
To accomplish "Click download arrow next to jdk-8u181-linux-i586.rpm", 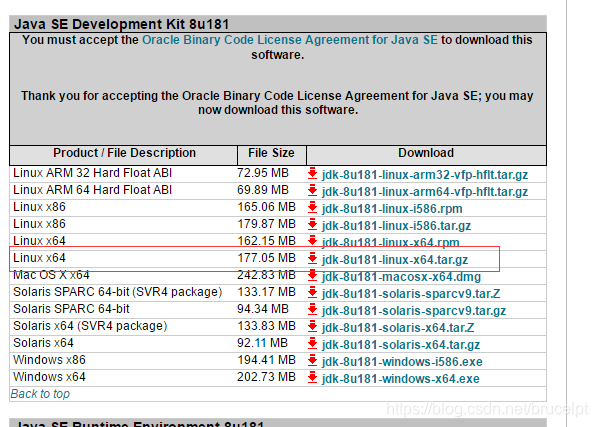I will pyautogui.click(x=312, y=207).
